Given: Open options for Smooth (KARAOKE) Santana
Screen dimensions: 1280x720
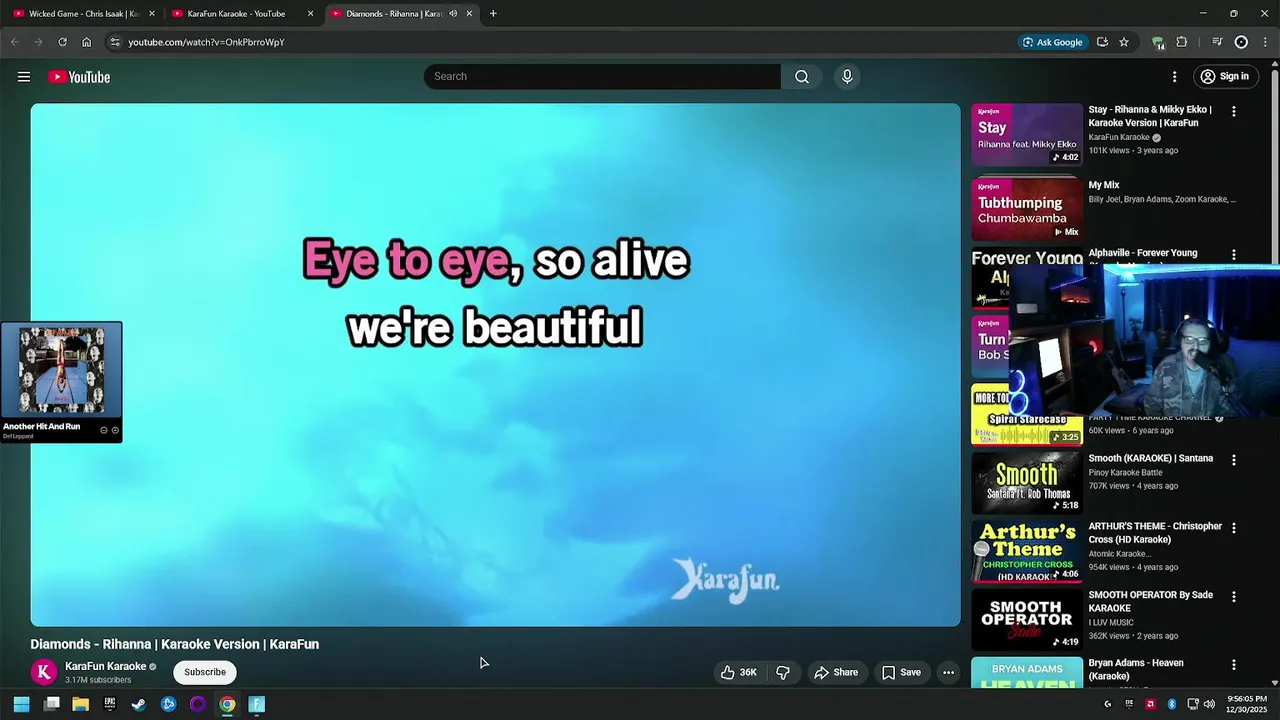Looking at the screenshot, I should [x=1234, y=460].
